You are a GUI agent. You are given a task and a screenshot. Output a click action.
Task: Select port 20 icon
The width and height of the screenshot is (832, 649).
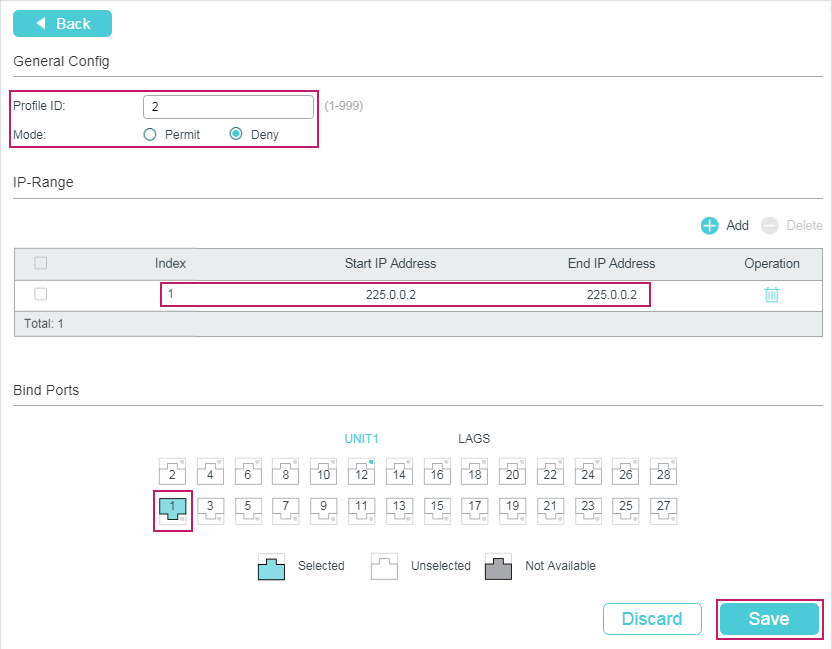[512, 471]
